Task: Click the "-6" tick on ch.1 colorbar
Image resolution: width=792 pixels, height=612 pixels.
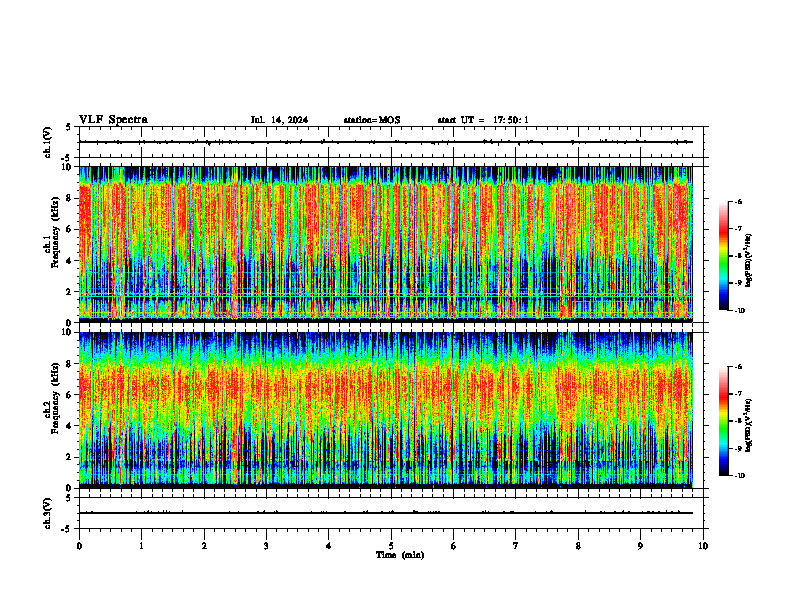Action: click(x=738, y=201)
